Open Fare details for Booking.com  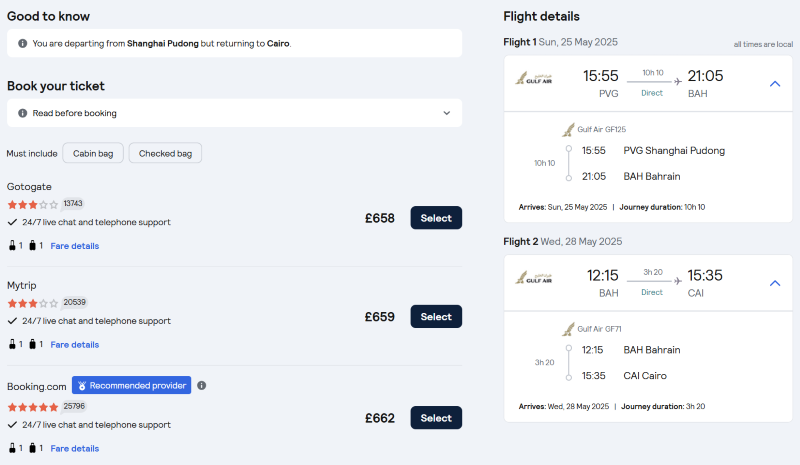coord(74,448)
